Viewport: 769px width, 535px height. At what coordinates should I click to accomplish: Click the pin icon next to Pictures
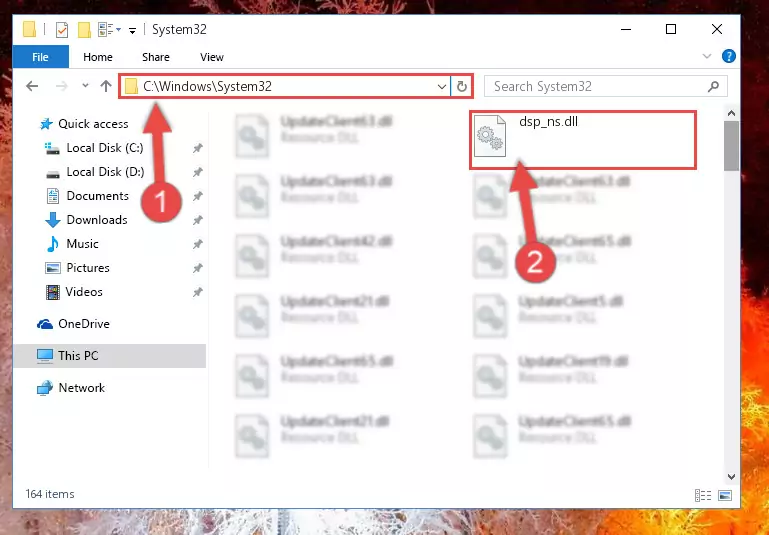pos(198,268)
